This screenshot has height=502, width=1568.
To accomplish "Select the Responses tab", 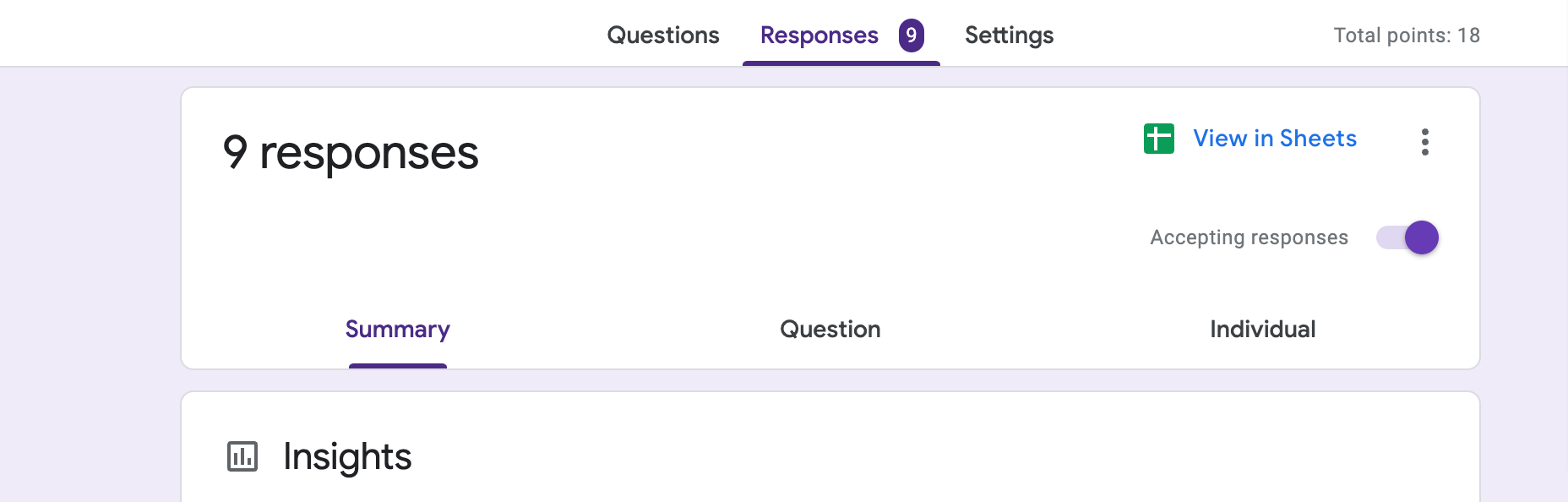I will coord(819,35).
